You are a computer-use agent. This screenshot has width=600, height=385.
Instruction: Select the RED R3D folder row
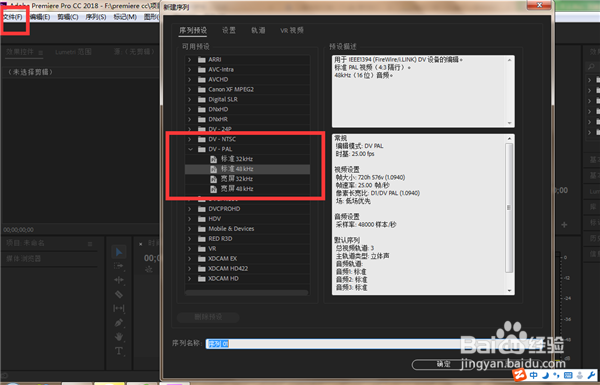coord(247,238)
